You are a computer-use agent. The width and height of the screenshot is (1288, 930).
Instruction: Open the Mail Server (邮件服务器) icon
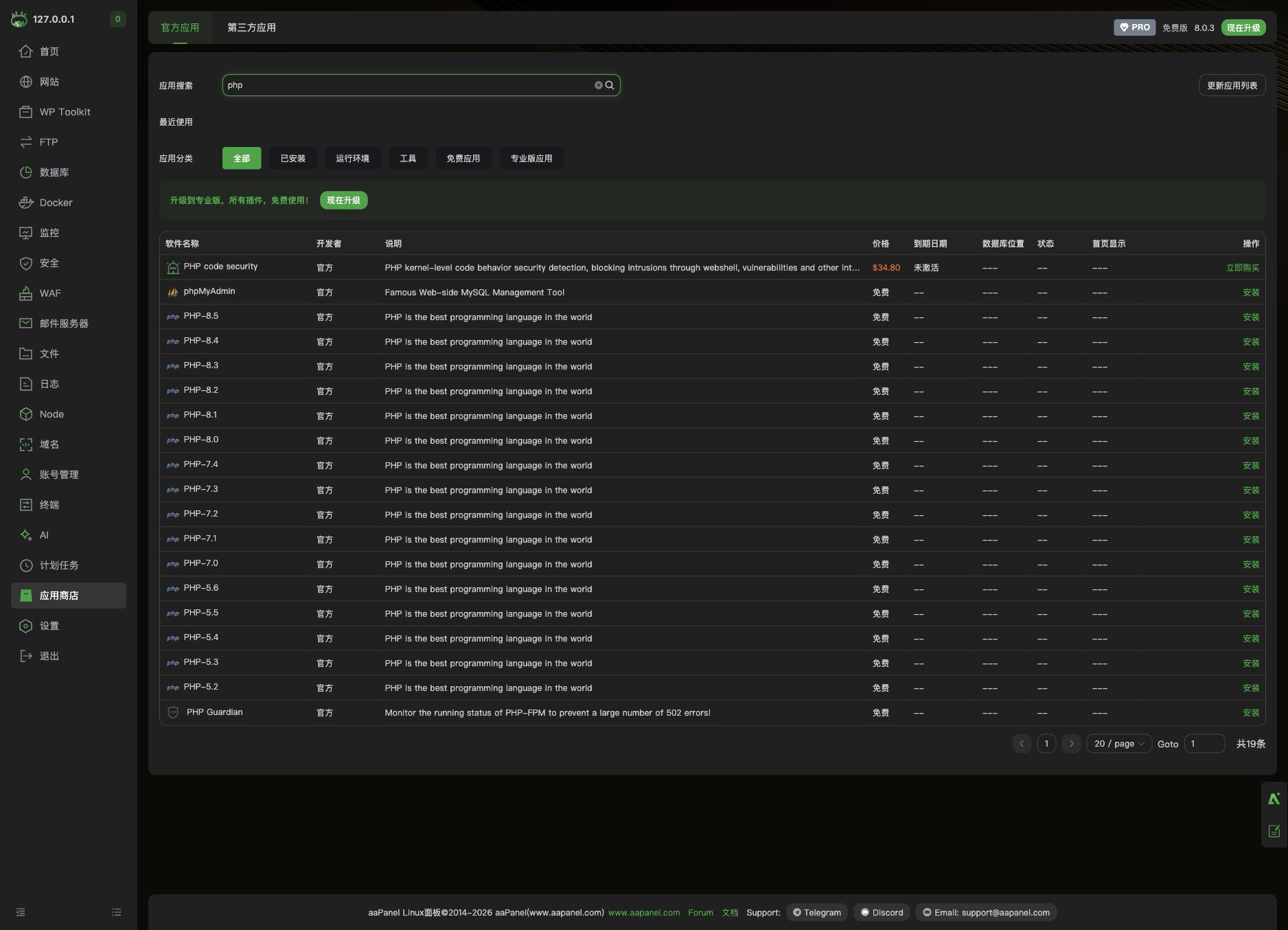click(26, 324)
